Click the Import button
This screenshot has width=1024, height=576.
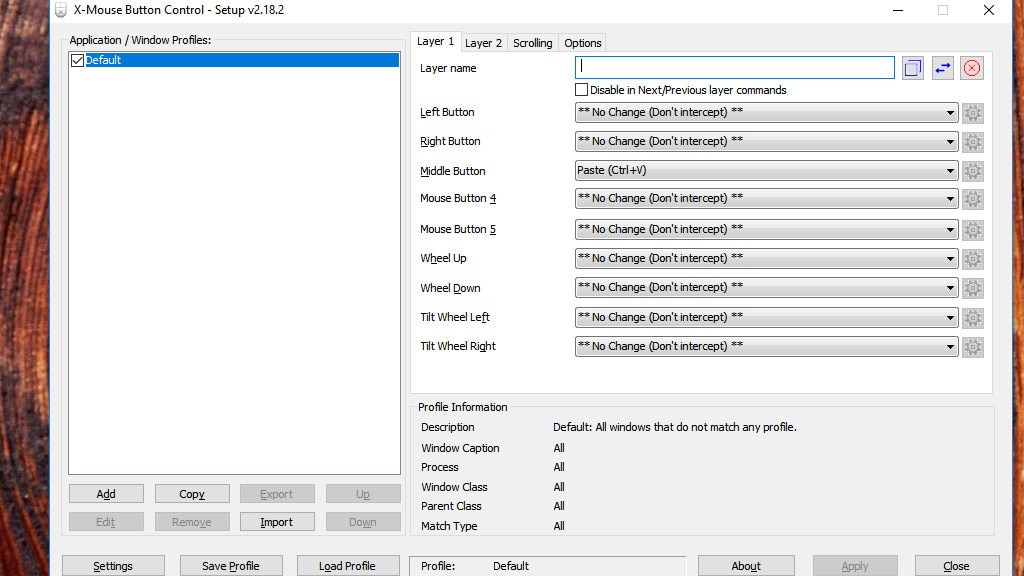277,522
